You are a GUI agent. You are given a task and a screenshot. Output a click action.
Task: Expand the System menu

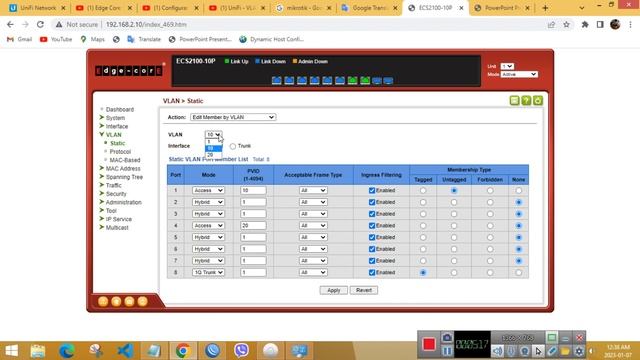[115, 118]
